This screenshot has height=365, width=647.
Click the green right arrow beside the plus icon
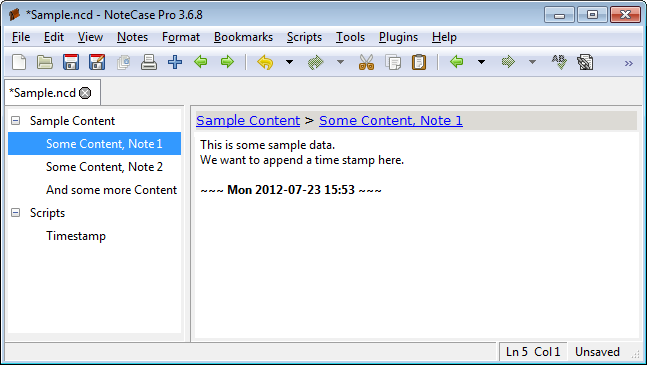[x=227, y=62]
